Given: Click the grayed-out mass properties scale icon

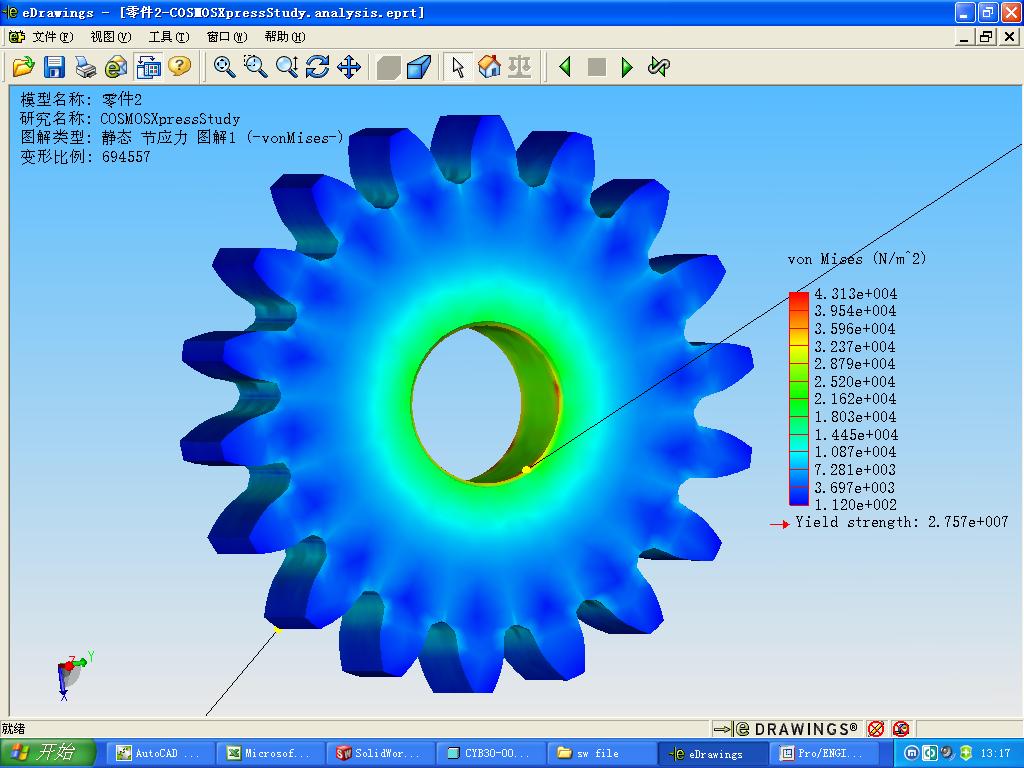Looking at the screenshot, I should (x=520, y=67).
